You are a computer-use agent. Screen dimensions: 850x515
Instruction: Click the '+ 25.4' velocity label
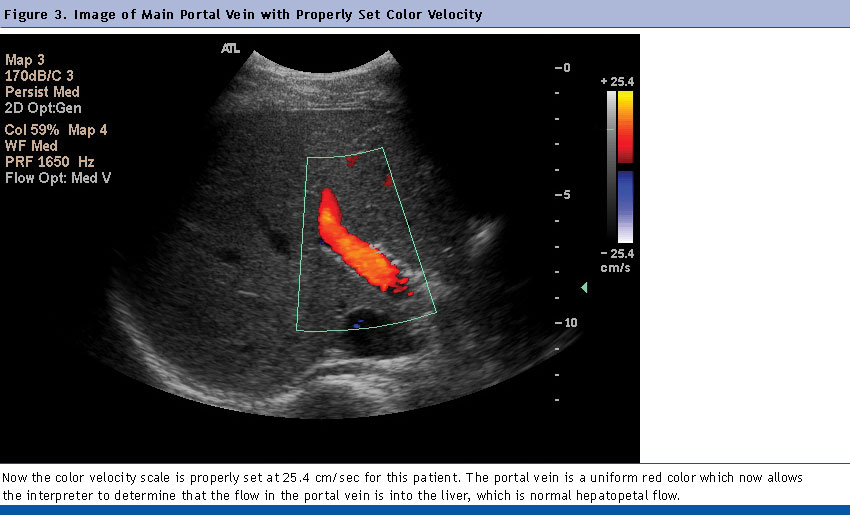617,82
